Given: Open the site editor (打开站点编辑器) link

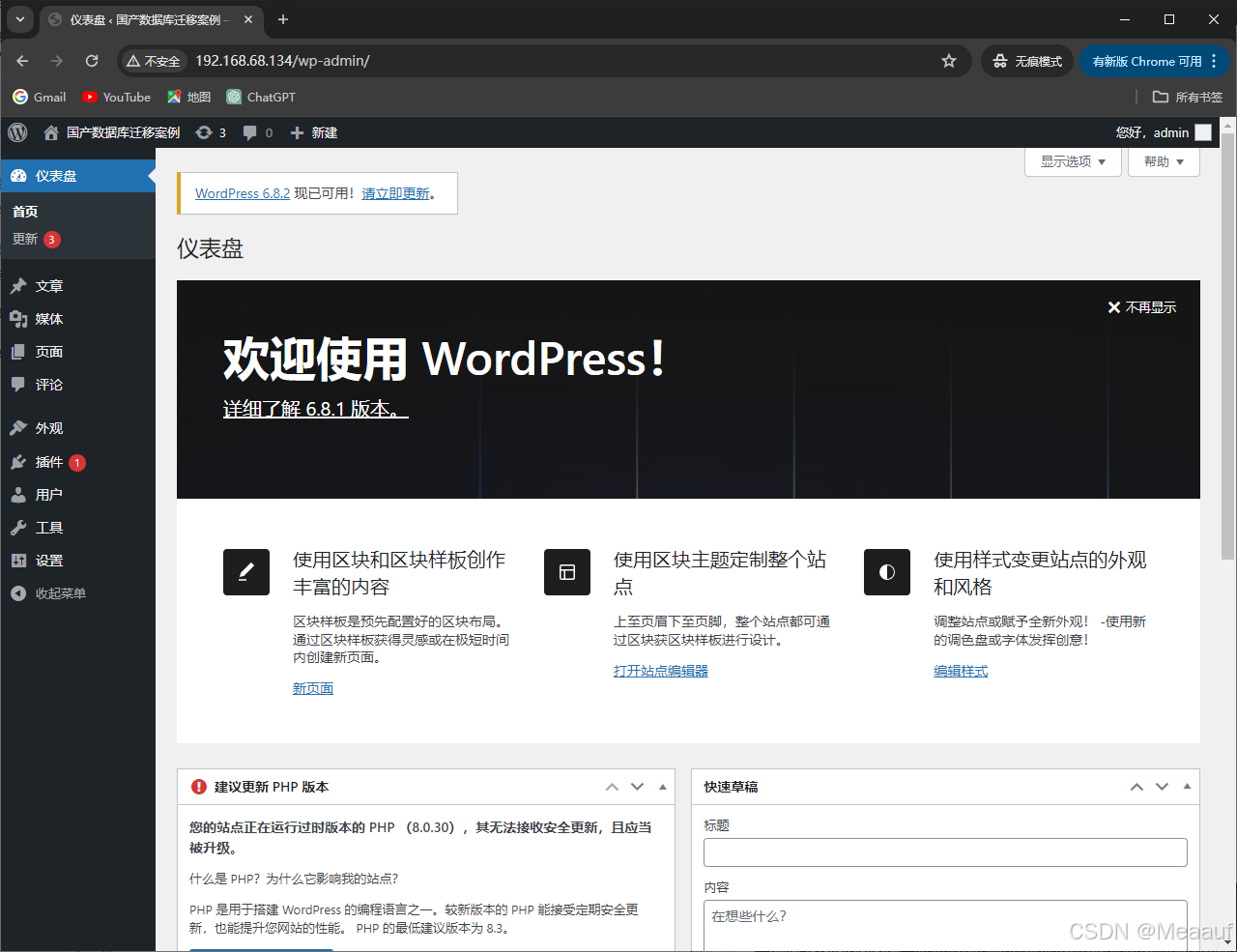Looking at the screenshot, I should pyautogui.click(x=661, y=671).
